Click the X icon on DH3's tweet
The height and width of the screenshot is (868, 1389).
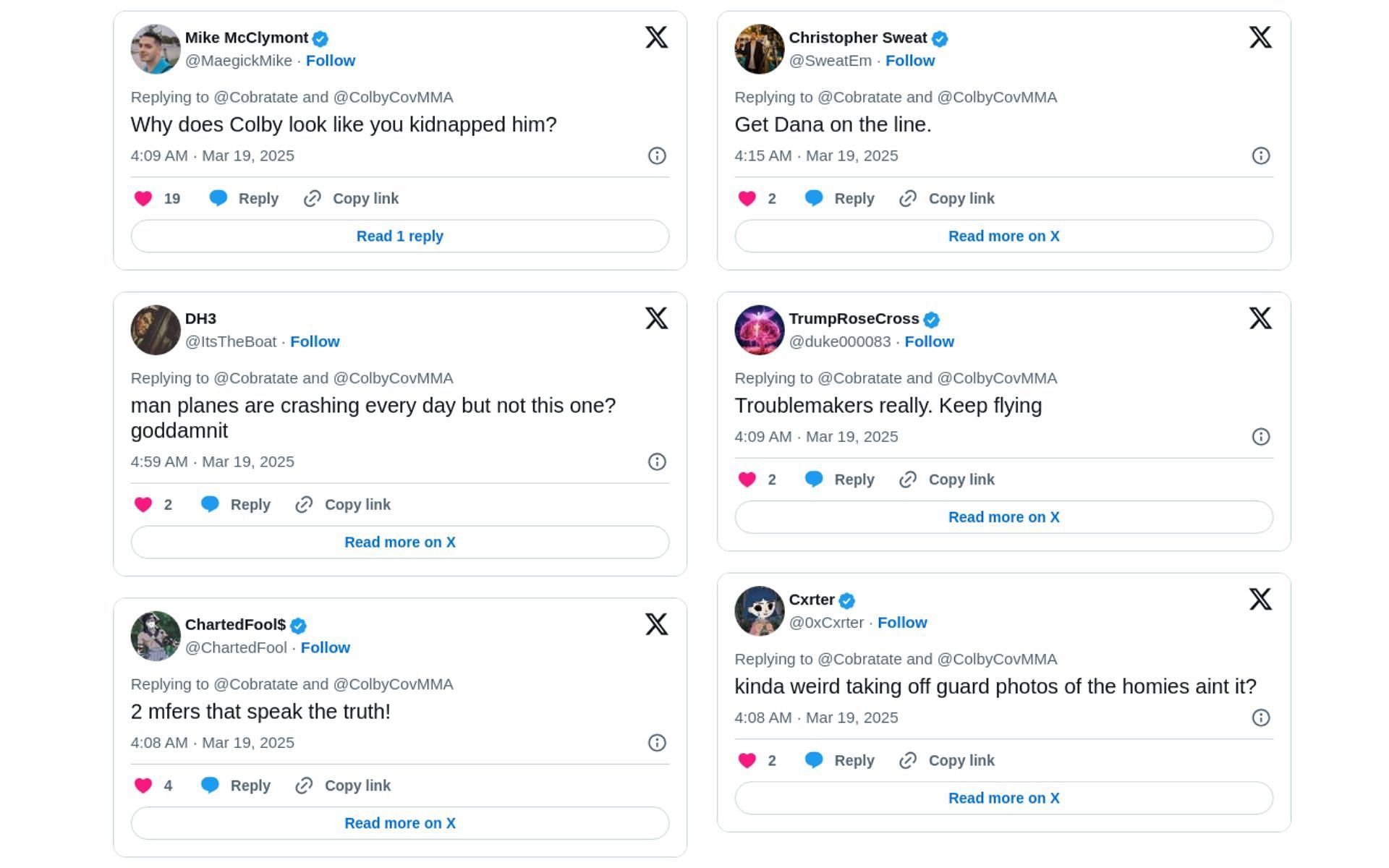click(657, 318)
